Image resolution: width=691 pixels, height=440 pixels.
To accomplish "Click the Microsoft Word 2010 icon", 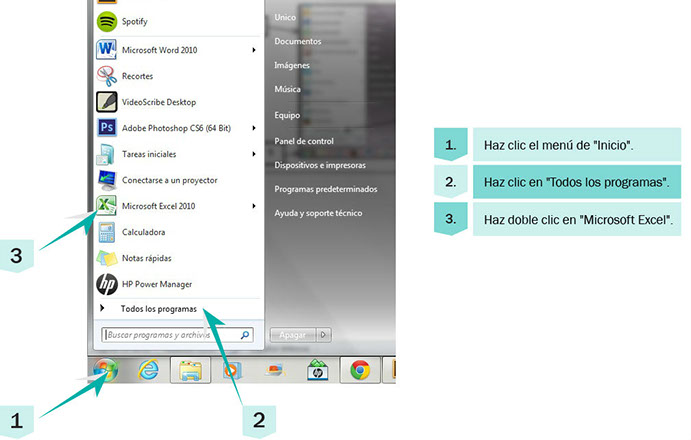I will click(x=107, y=50).
